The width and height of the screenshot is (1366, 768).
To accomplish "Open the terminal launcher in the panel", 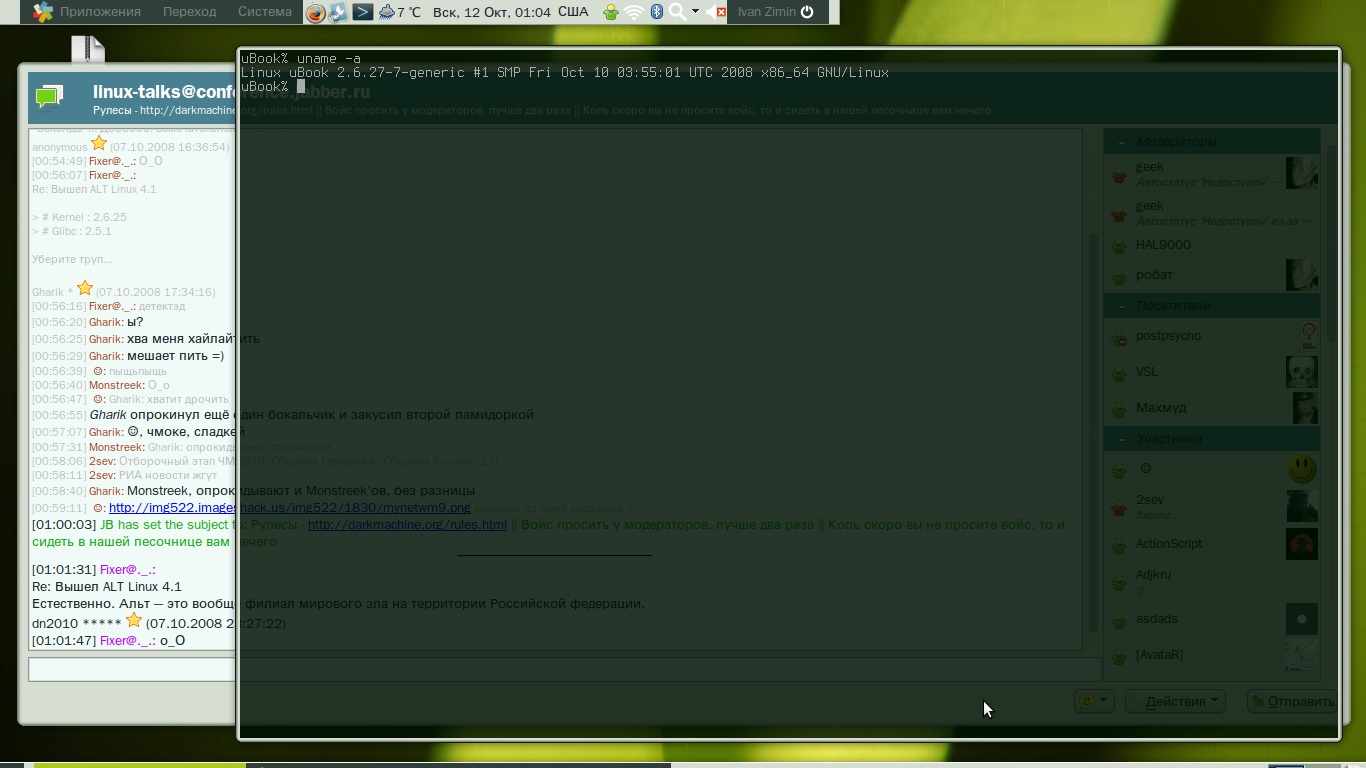I will coord(363,12).
